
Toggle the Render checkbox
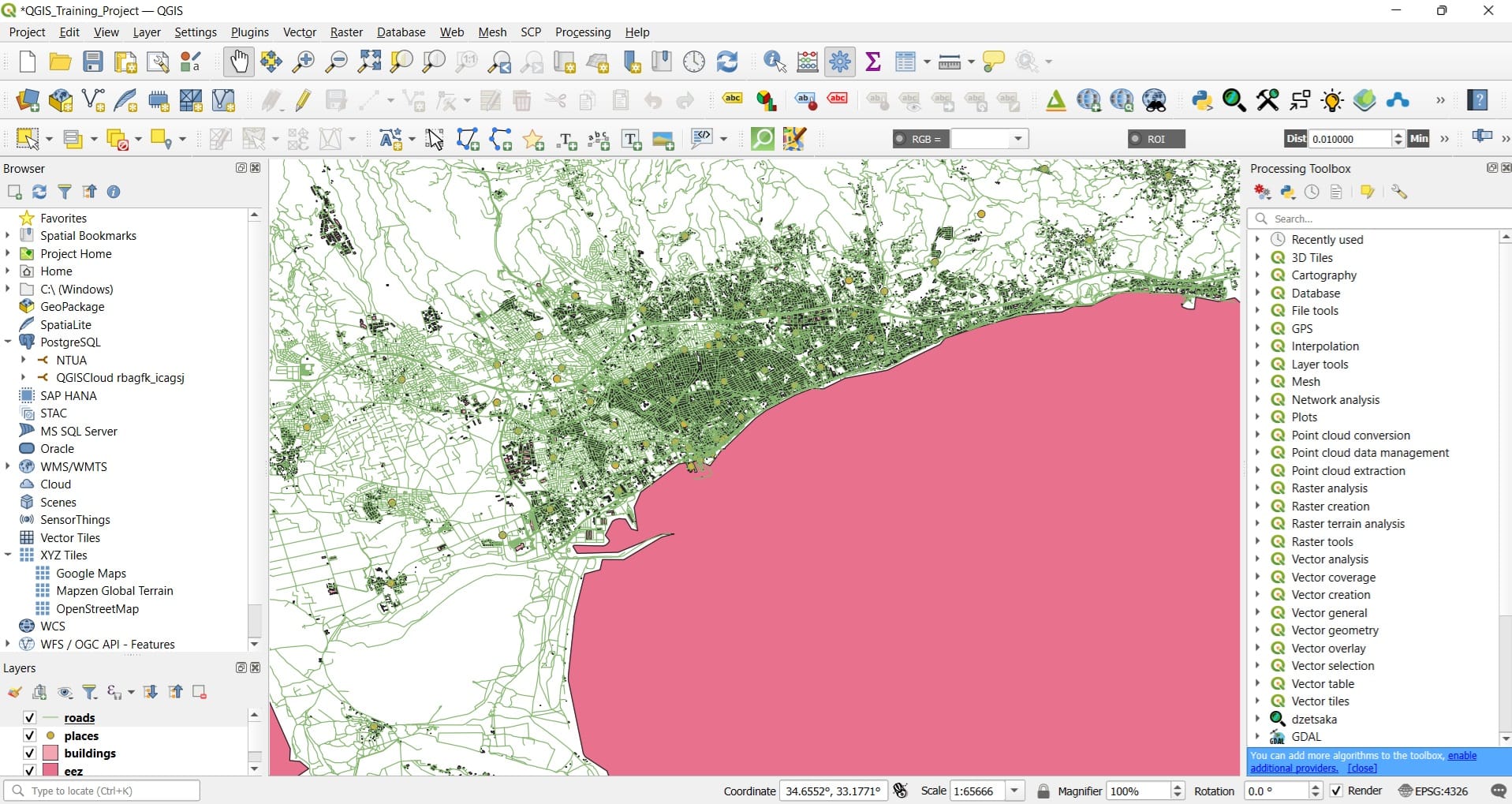pyautogui.click(x=1336, y=791)
